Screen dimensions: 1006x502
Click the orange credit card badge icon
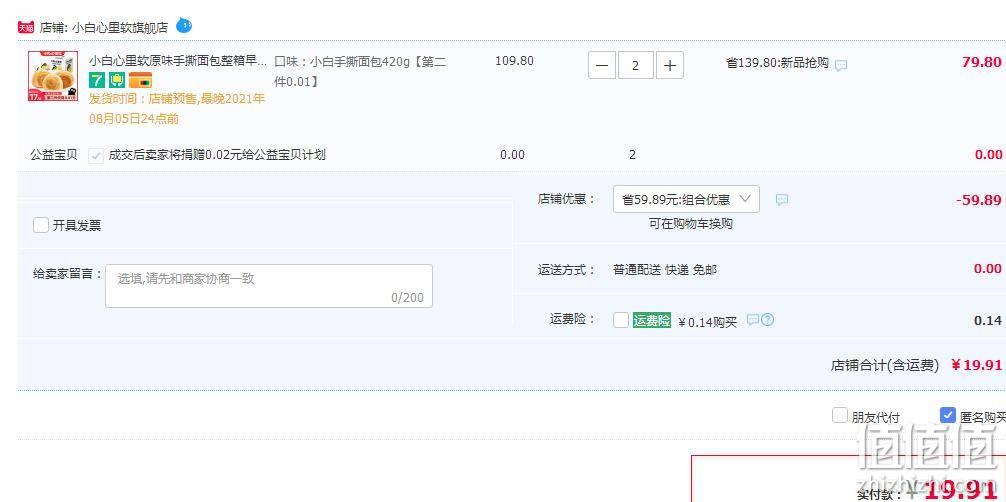pos(140,80)
